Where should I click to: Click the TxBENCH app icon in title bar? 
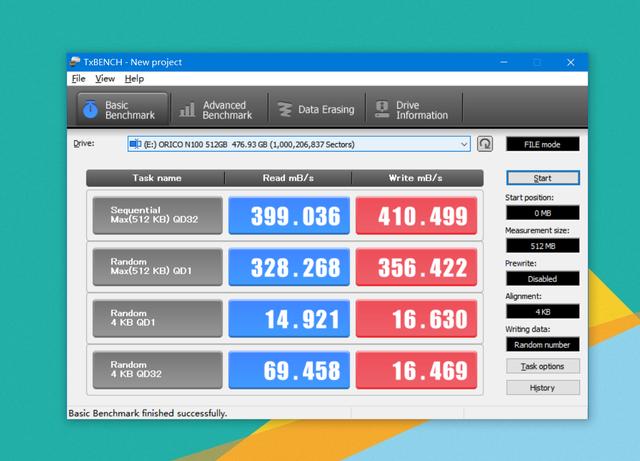(x=75, y=62)
